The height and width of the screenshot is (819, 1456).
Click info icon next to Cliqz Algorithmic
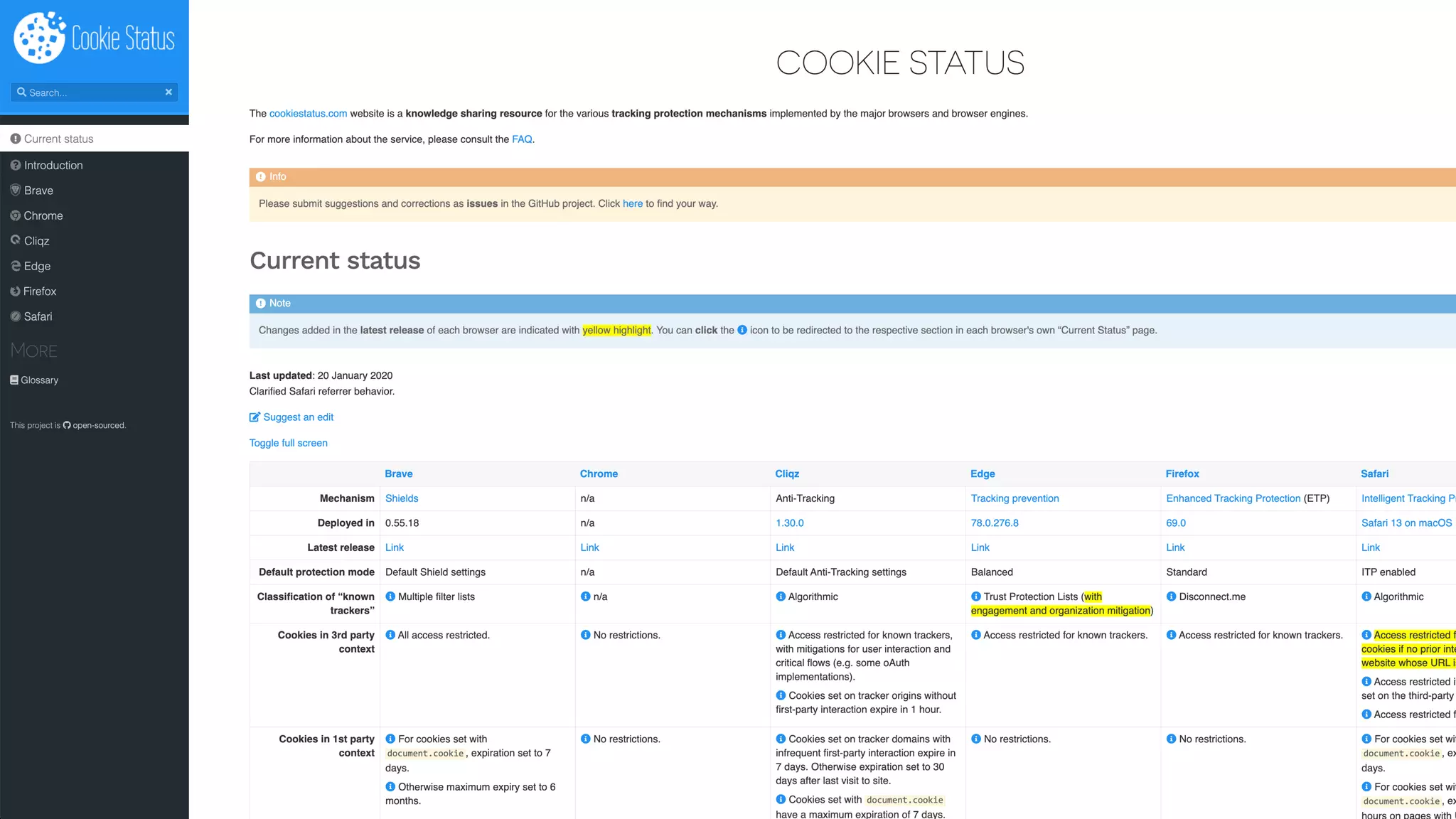click(781, 596)
